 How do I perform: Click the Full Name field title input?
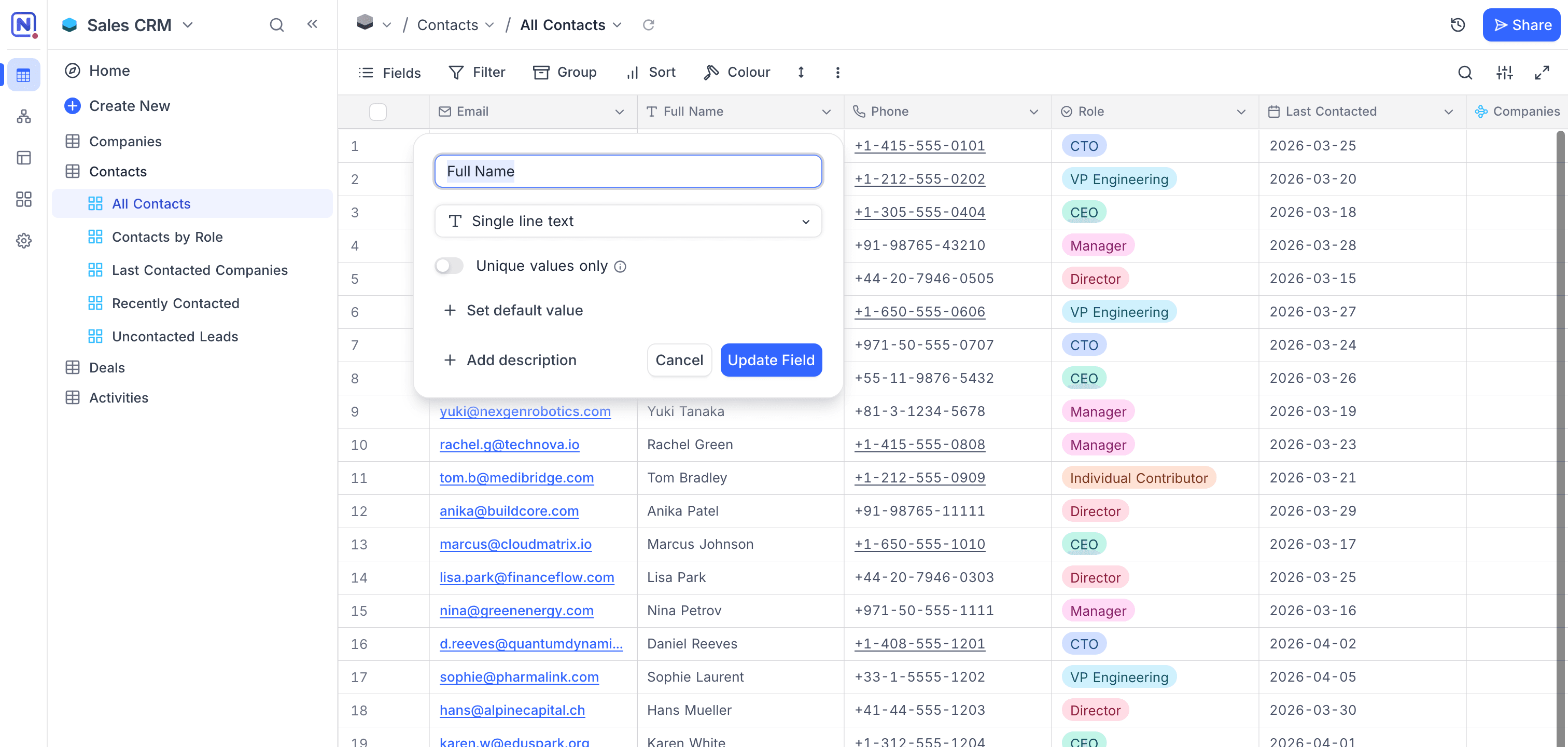pyautogui.click(x=628, y=171)
